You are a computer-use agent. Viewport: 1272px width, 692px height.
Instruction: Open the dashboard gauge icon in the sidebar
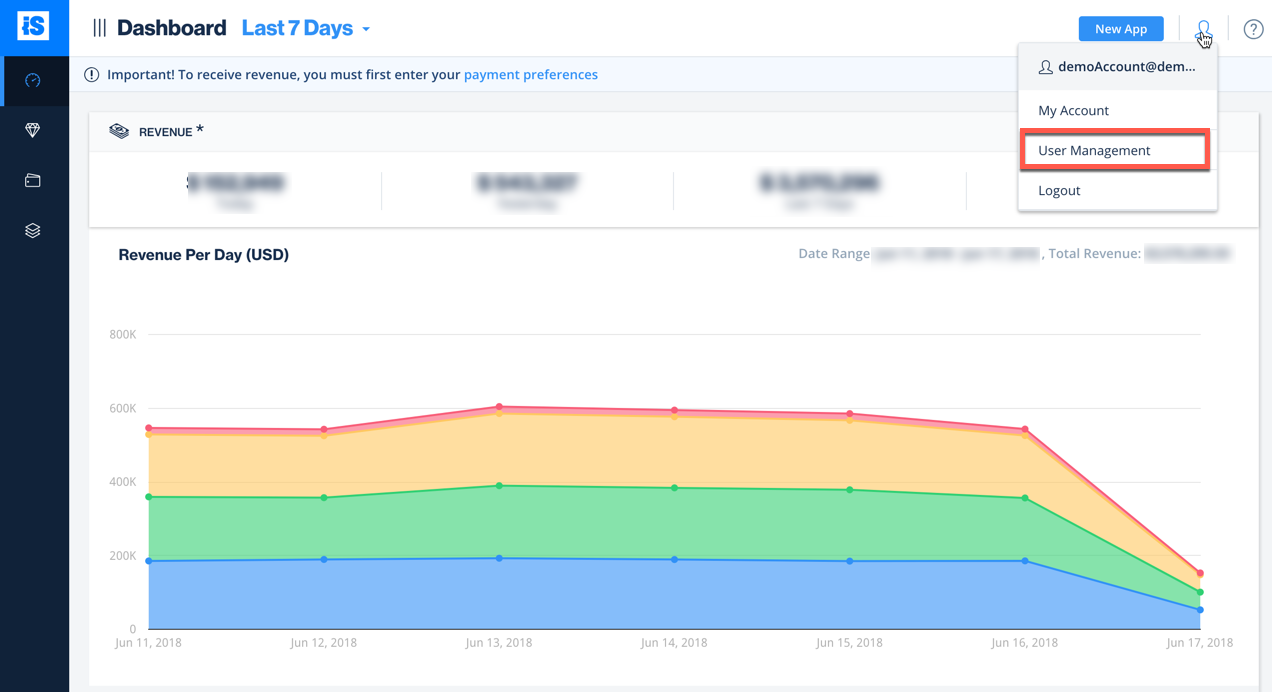tap(33, 81)
